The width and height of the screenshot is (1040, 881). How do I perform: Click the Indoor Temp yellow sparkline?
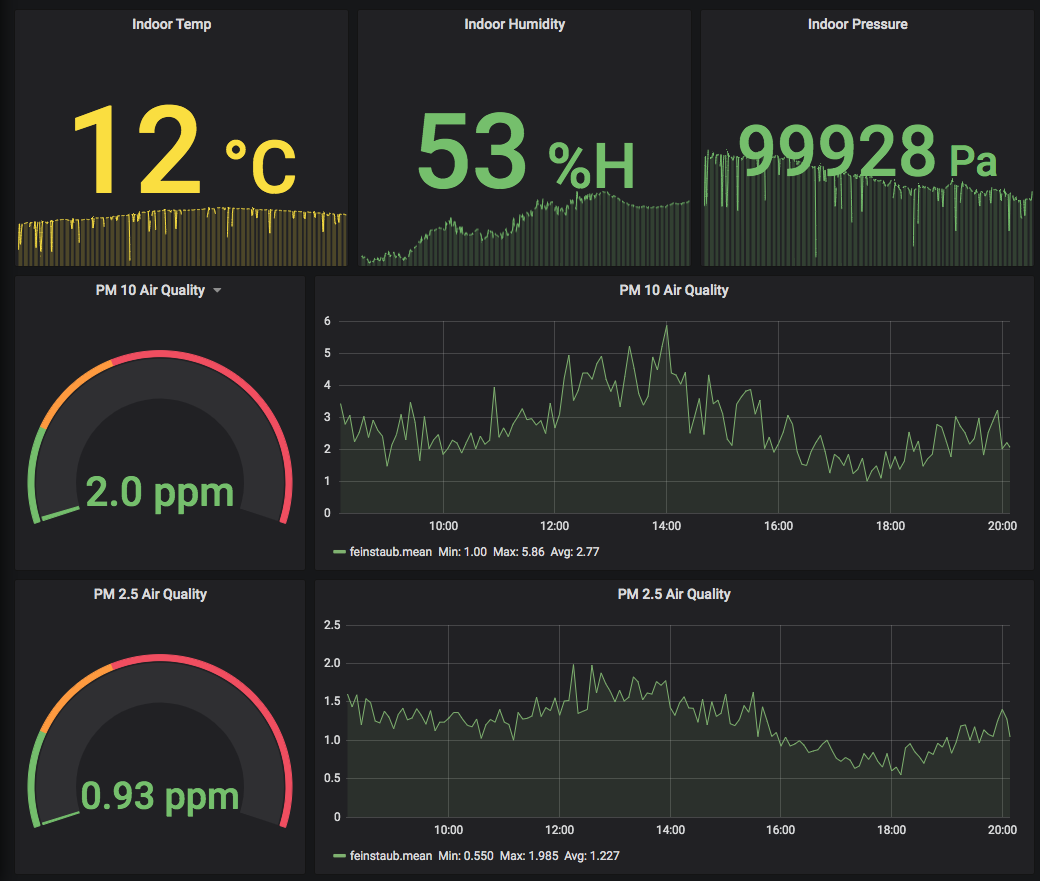tap(181, 237)
